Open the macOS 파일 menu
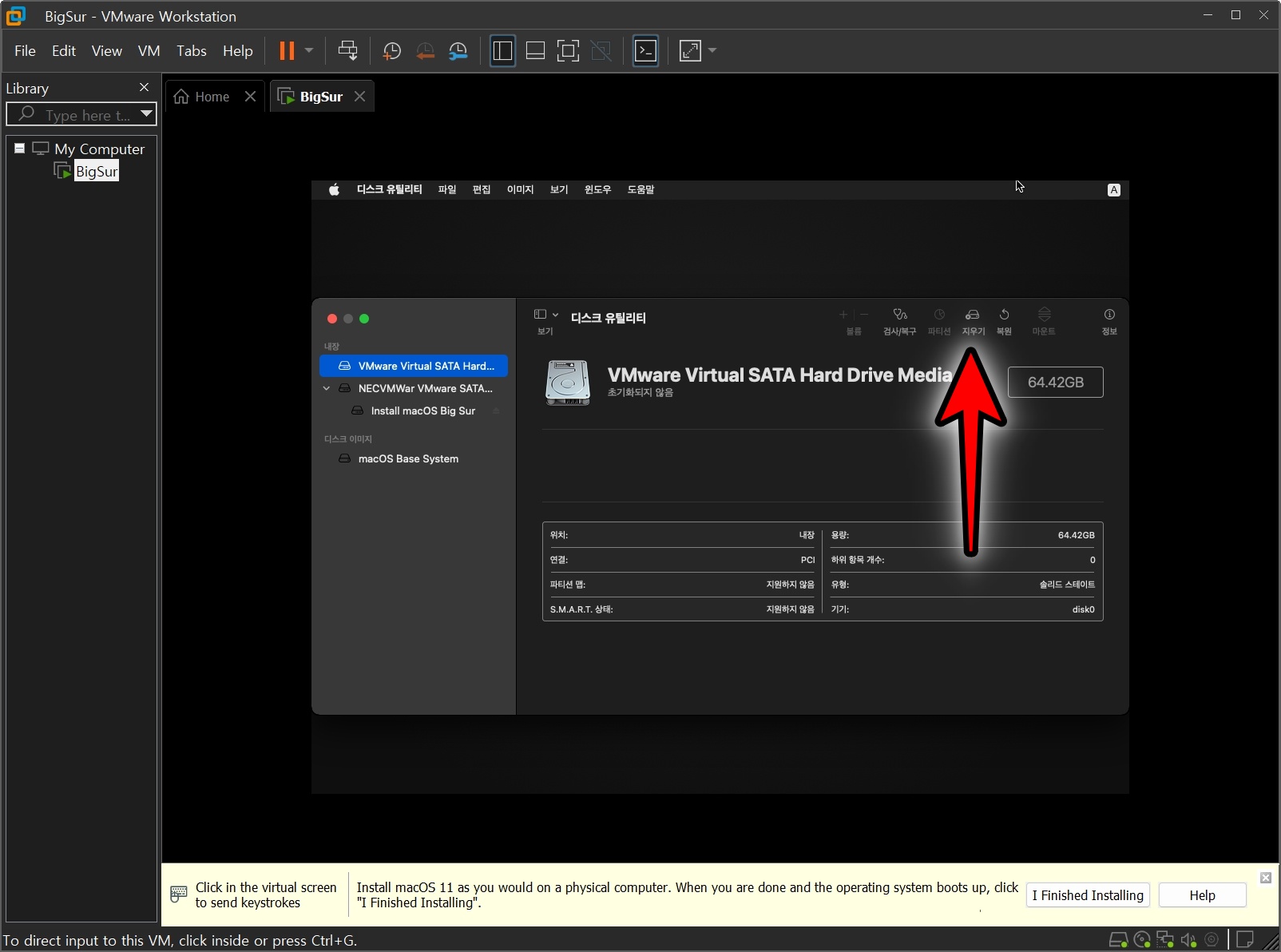The image size is (1281, 952). [x=447, y=189]
